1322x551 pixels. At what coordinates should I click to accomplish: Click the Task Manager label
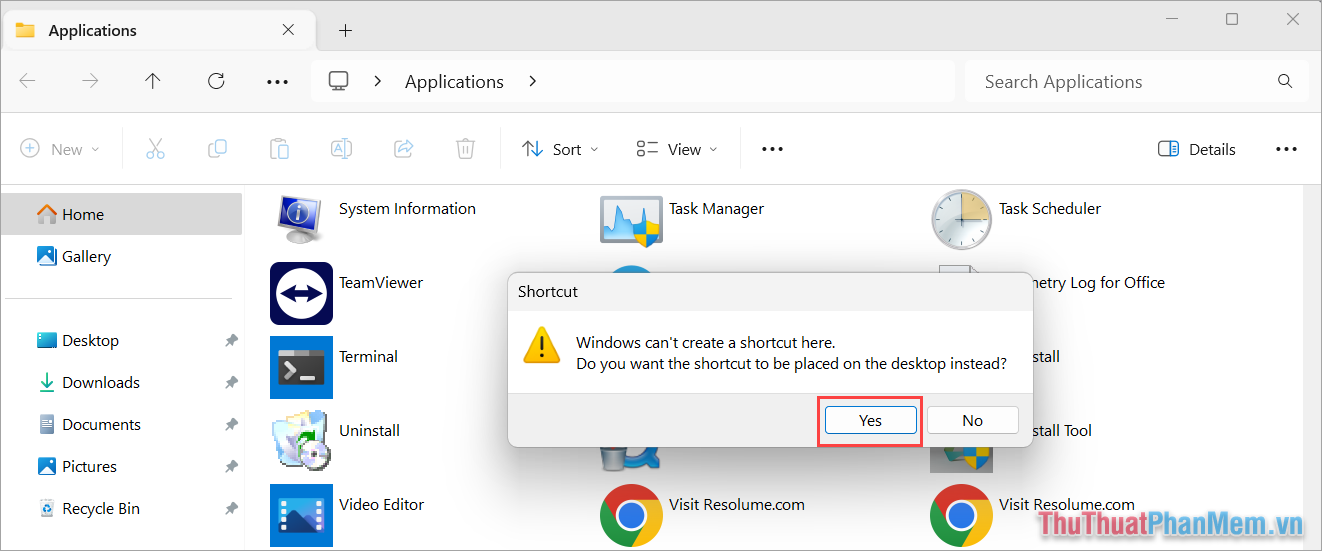pyautogui.click(x=716, y=208)
